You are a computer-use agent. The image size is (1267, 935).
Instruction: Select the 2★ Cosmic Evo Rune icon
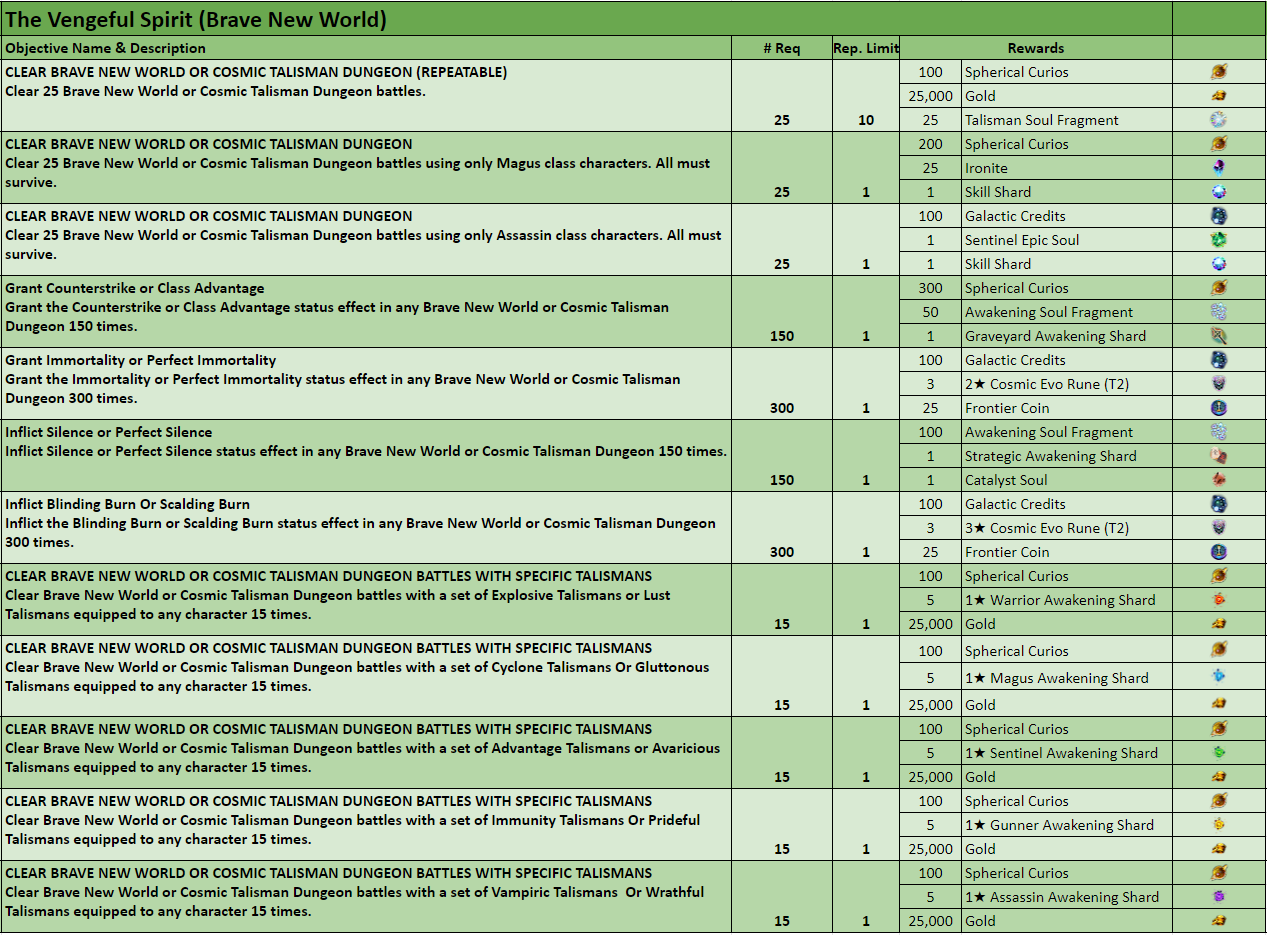click(x=1218, y=384)
